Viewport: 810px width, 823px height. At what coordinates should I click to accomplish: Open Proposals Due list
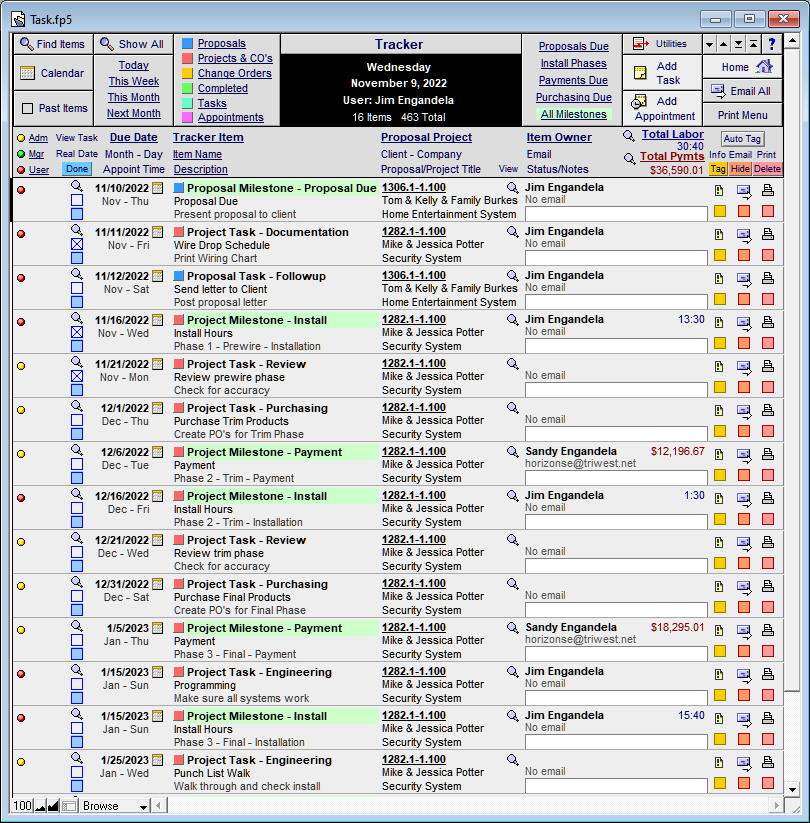[x=574, y=46]
